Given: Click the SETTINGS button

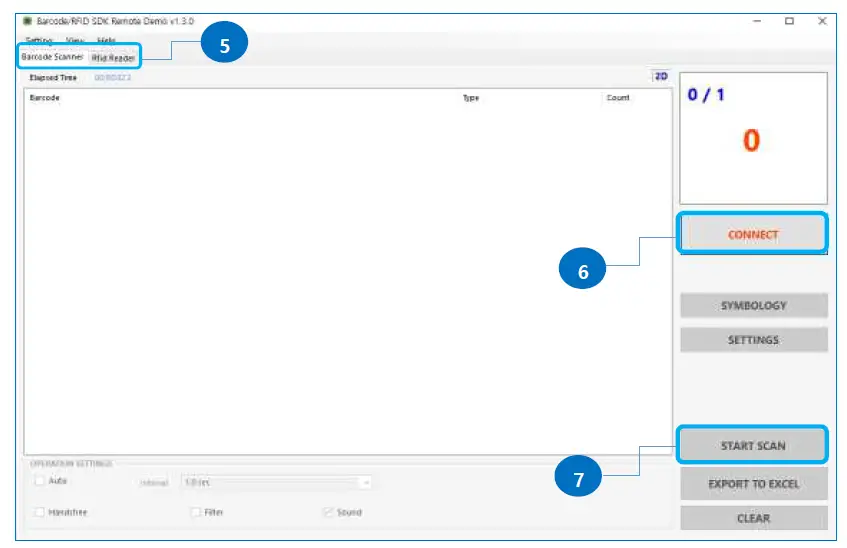Looking at the screenshot, I should coord(754,339).
